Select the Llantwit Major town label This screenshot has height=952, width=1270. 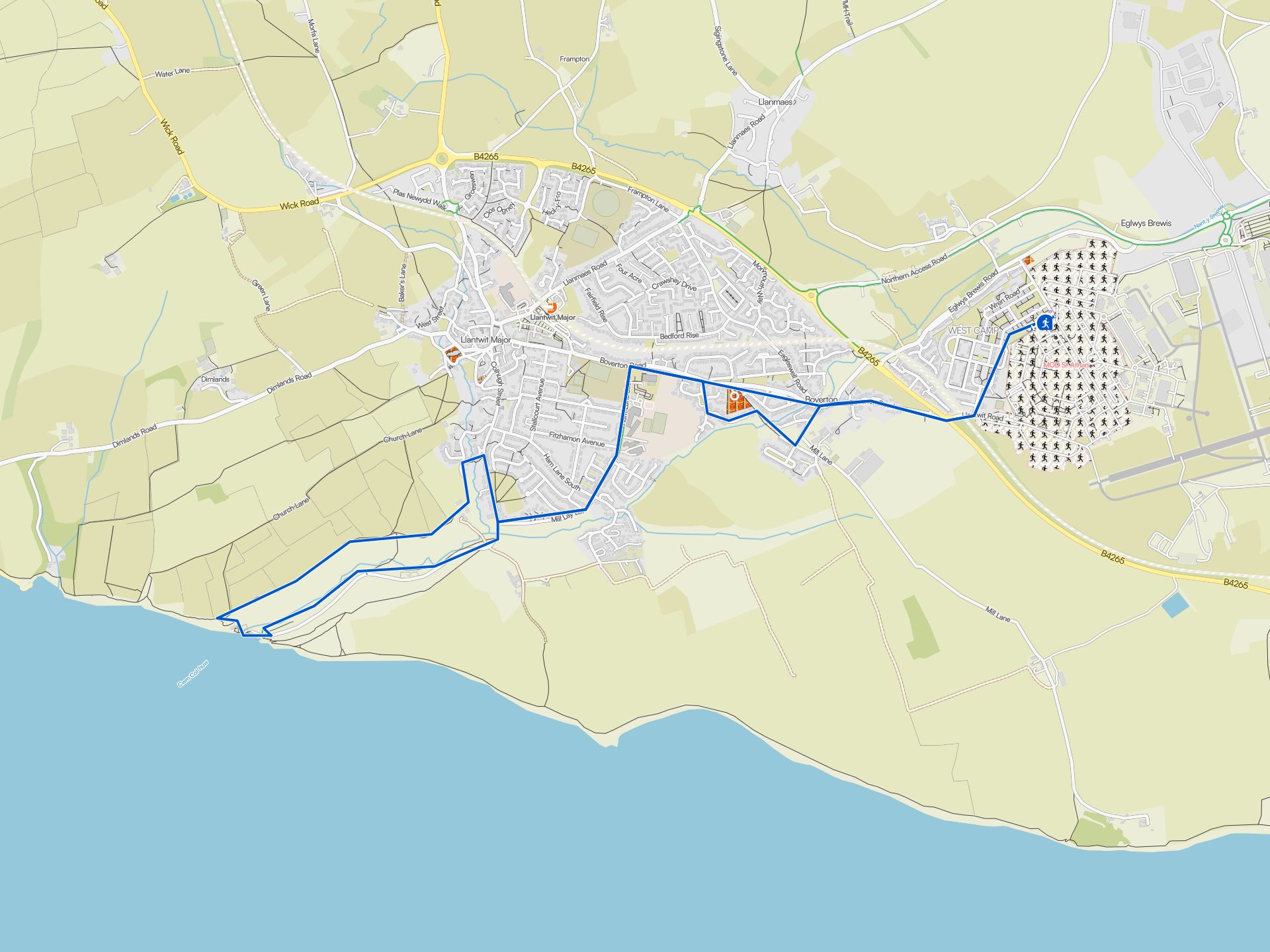coord(486,340)
